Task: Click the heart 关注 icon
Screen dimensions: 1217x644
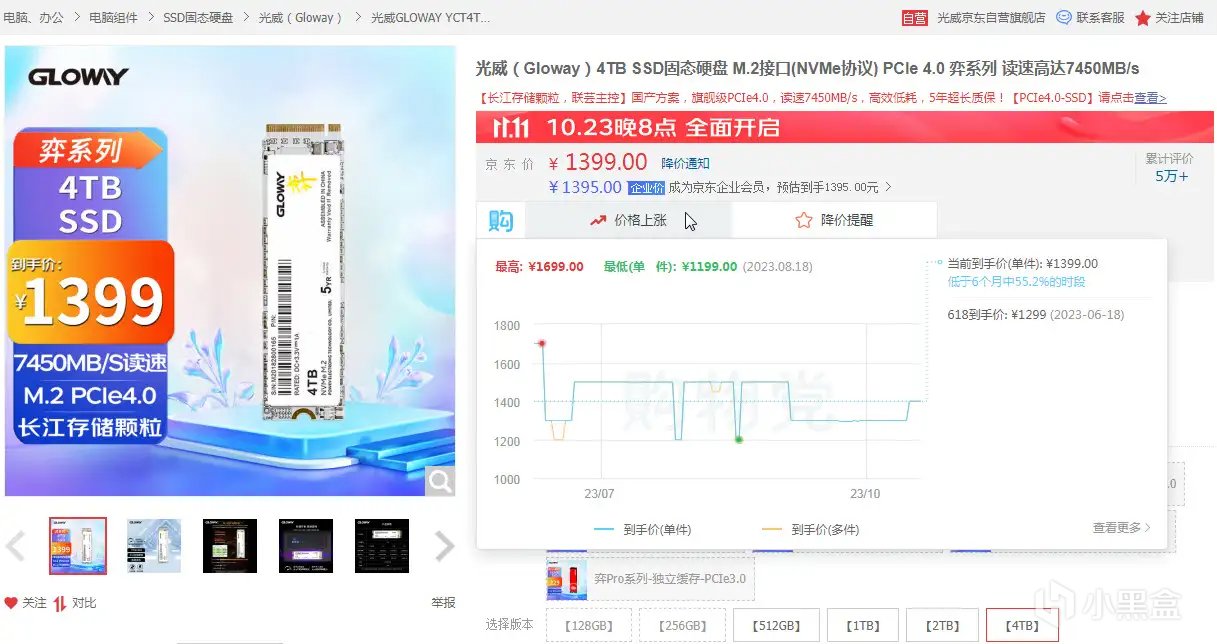Action: tap(11, 603)
